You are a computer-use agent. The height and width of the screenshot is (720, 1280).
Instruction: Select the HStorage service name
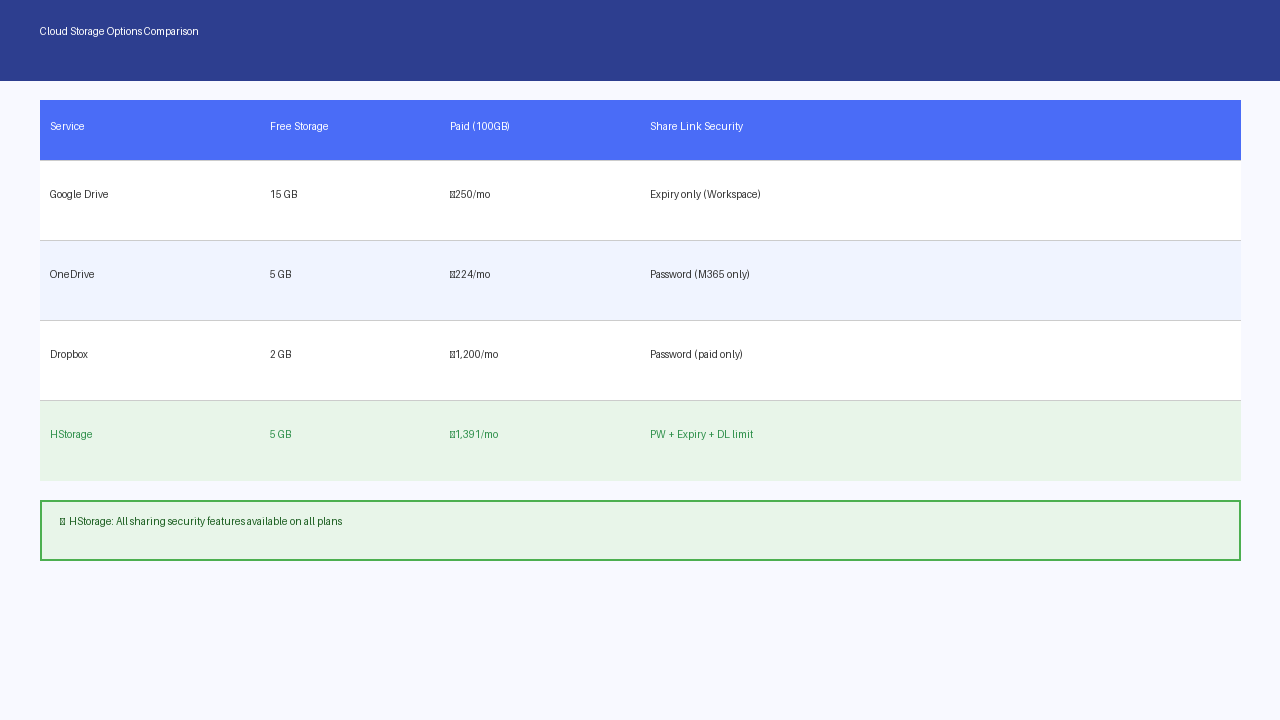tap(71, 435)
